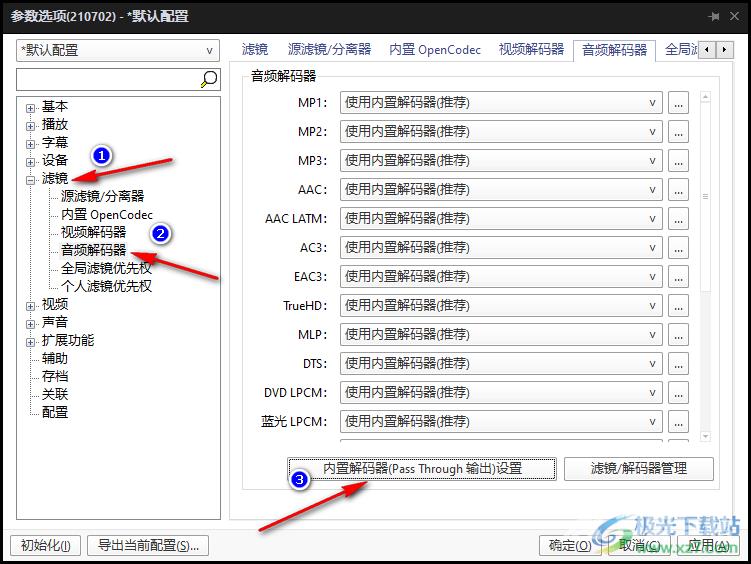The height and width of the screenshot is (564, 751).
Task: Click the 取消(C) cancel button
Action: tap(639, 545)
